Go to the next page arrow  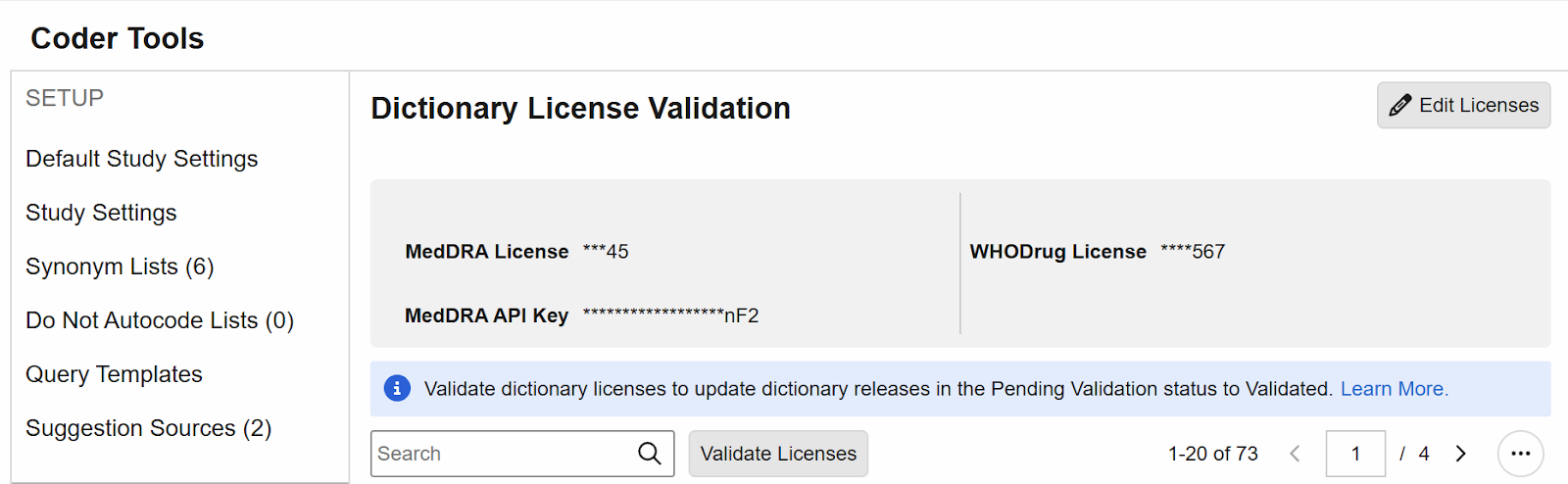point(1460,454)
